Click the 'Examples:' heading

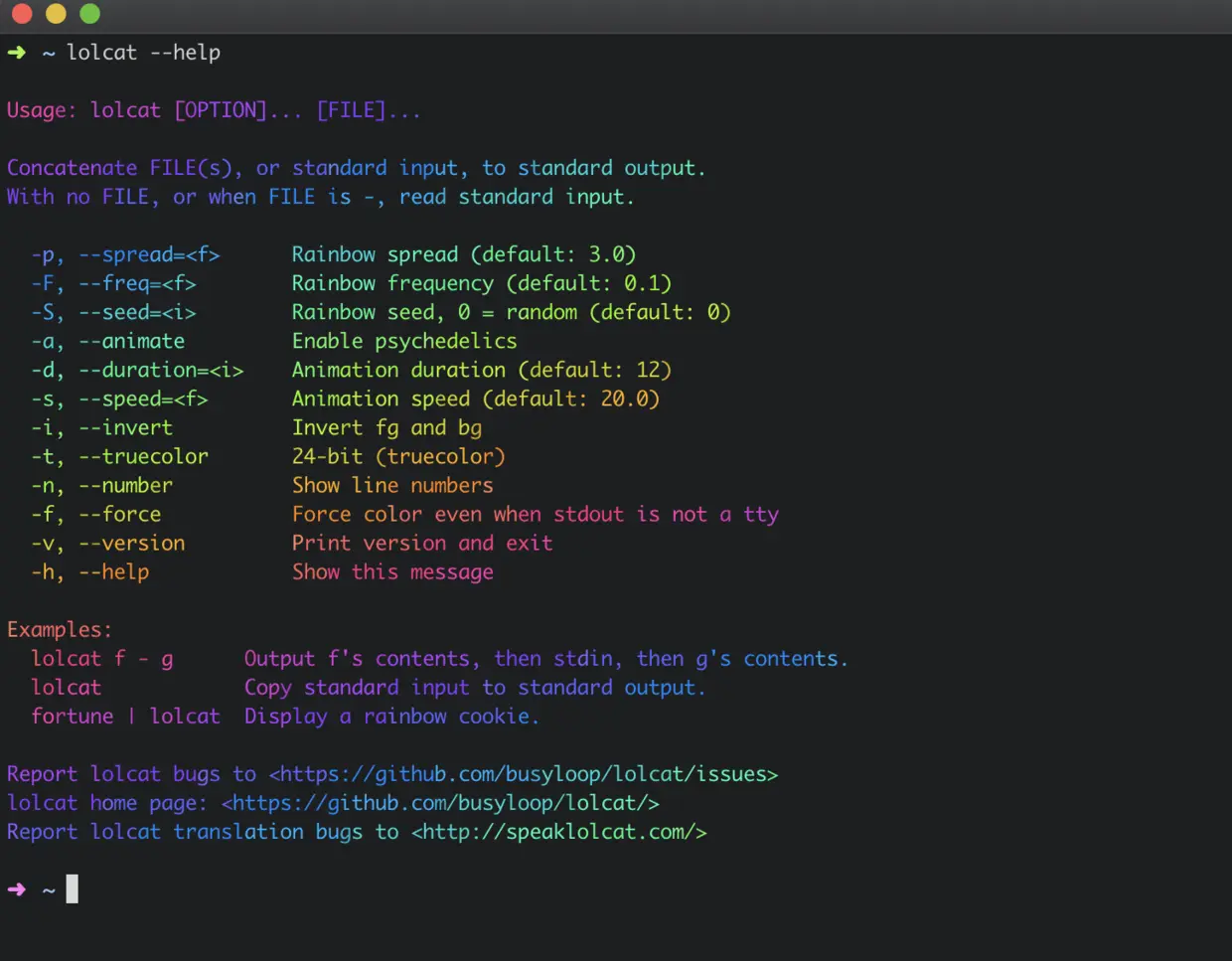click(60, 629)
